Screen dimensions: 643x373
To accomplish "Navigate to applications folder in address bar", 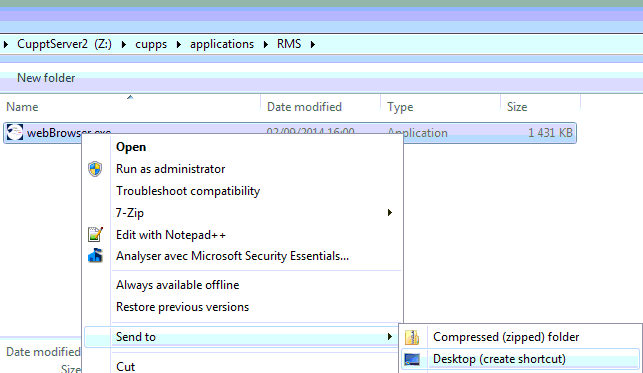I will pyautogui.click(x=222, y=44).
